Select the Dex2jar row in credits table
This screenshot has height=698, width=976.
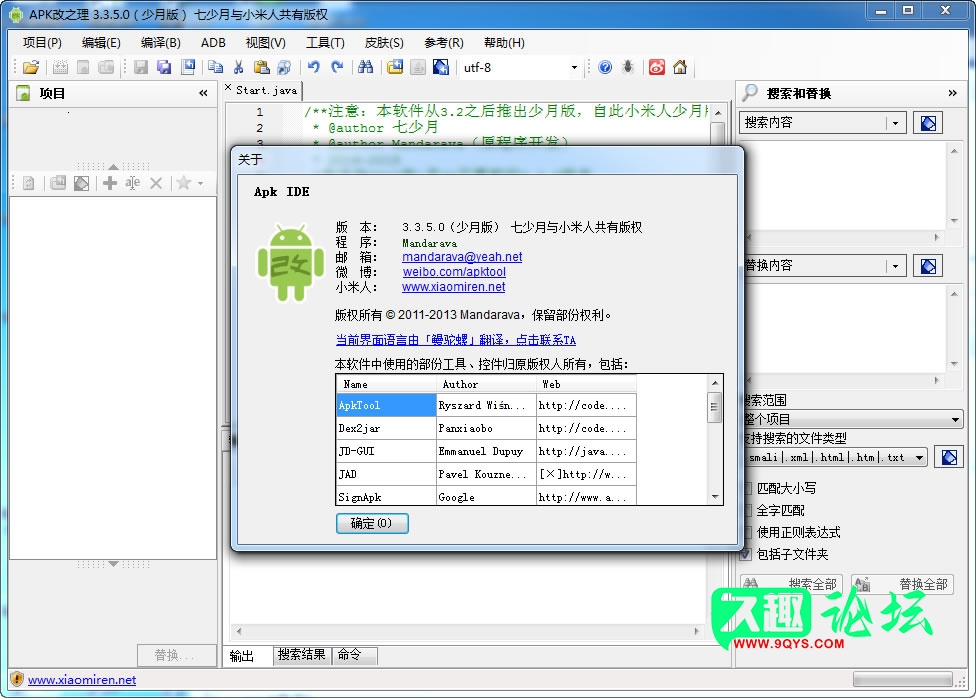486,428
